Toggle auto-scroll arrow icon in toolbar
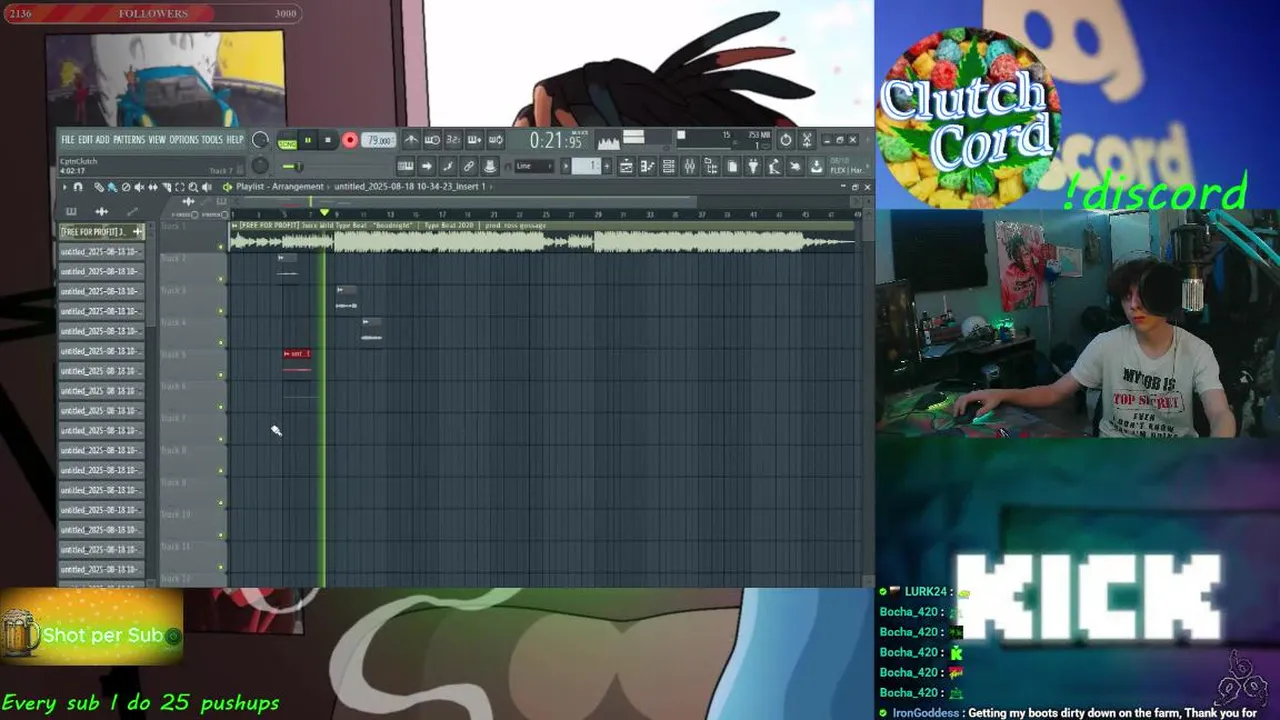 pyautogui.click(x=426, y=166)
